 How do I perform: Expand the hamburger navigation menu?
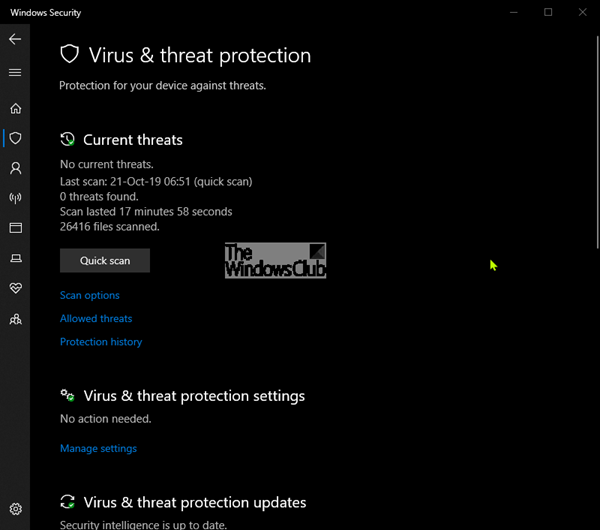click(15, 72)
